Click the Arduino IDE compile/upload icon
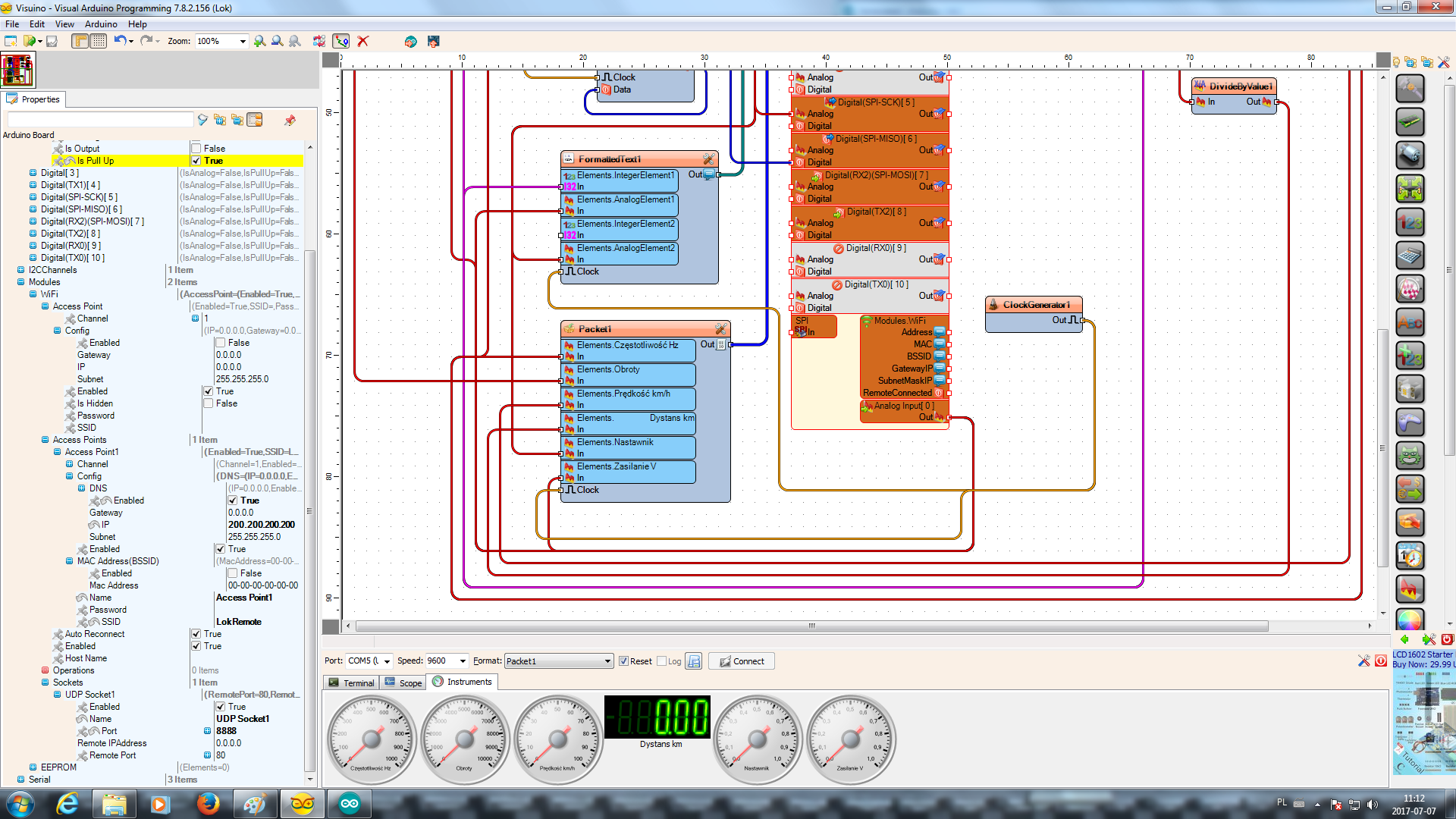This screenshot has width=1456, height=819. [x=410, y=41]
